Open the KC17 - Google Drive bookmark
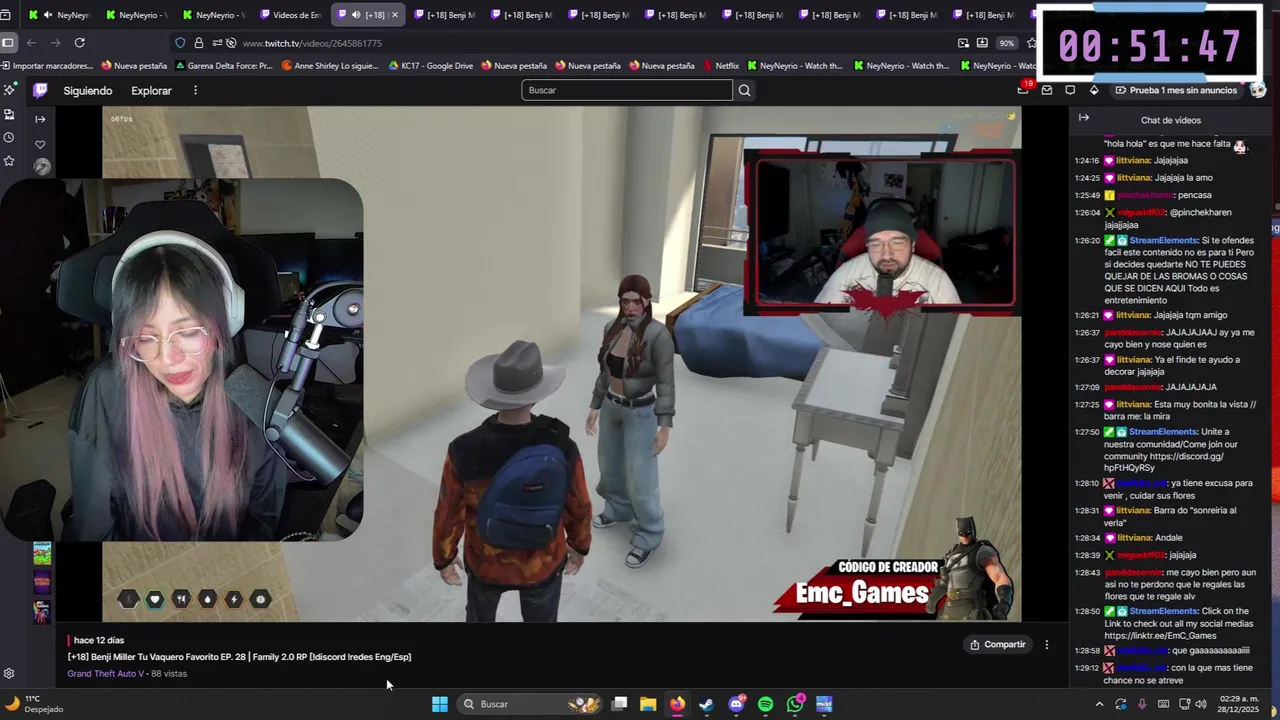Screen dimensions: 1280x720 (x=430, y=66)
